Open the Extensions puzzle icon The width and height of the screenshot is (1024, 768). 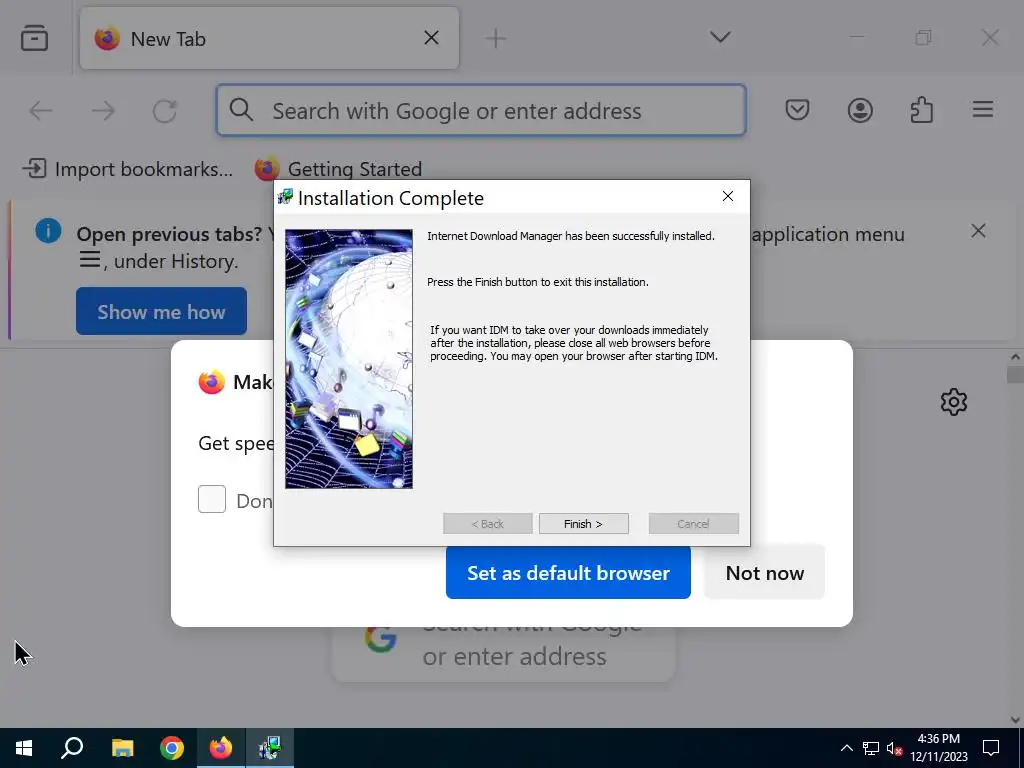pos(921,109)
